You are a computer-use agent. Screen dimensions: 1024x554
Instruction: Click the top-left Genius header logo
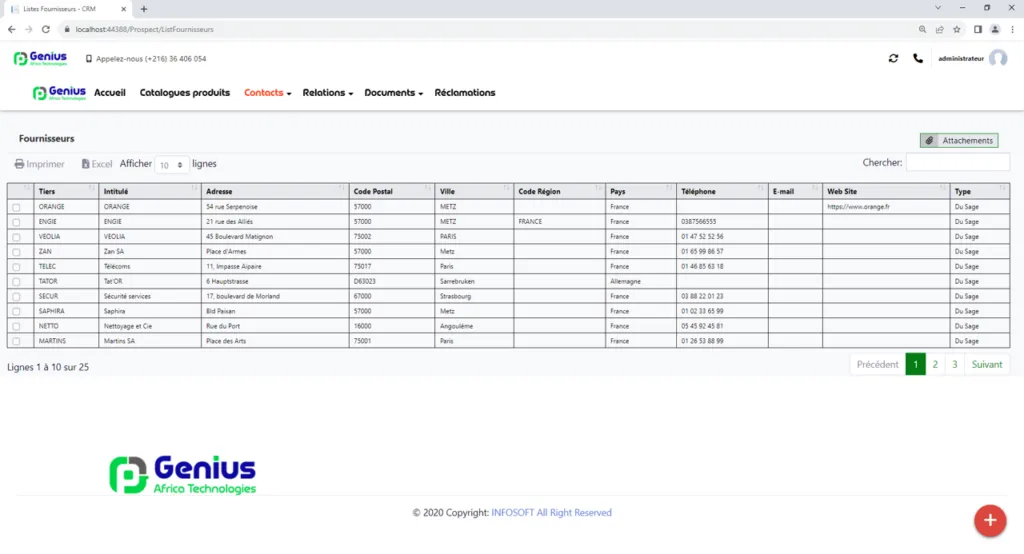coord(40,58)
